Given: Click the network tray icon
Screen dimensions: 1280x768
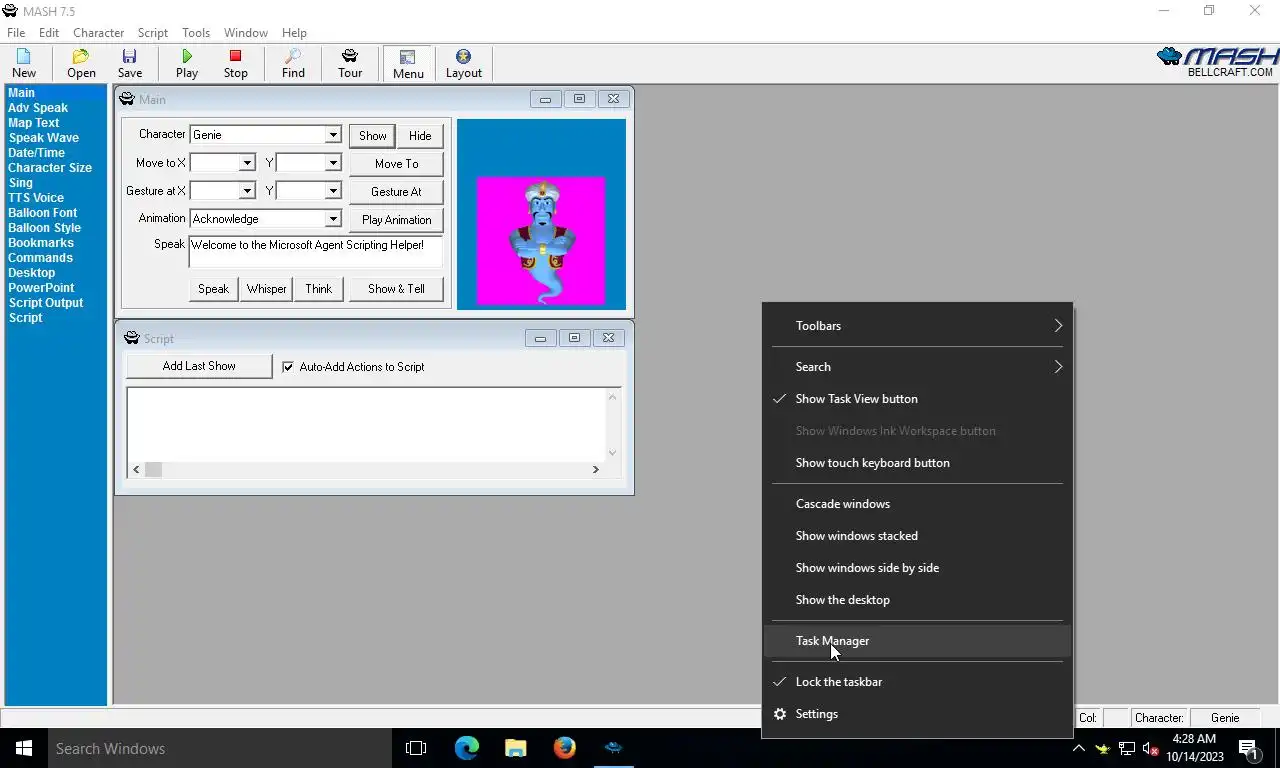Looking at the screenshot, I should 1127,748.
